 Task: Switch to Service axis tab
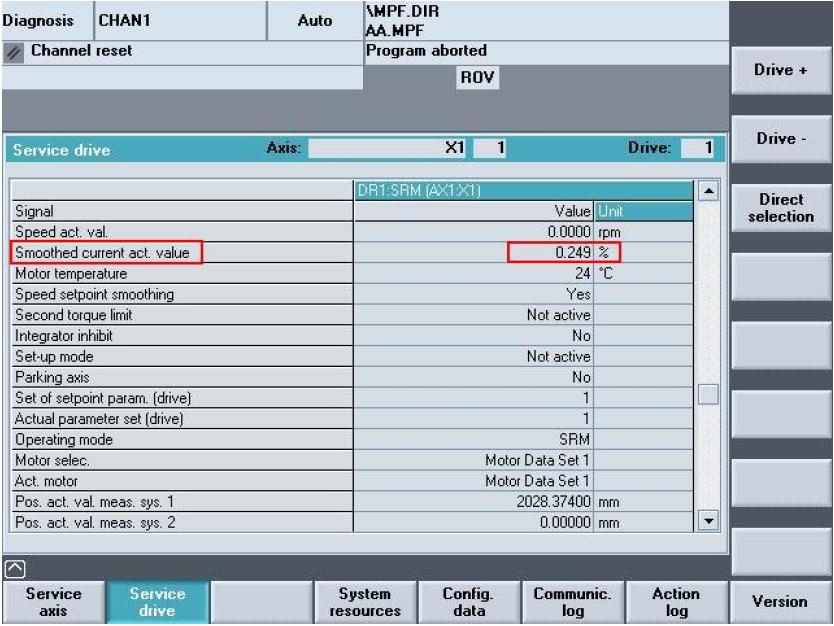(53, 602)
